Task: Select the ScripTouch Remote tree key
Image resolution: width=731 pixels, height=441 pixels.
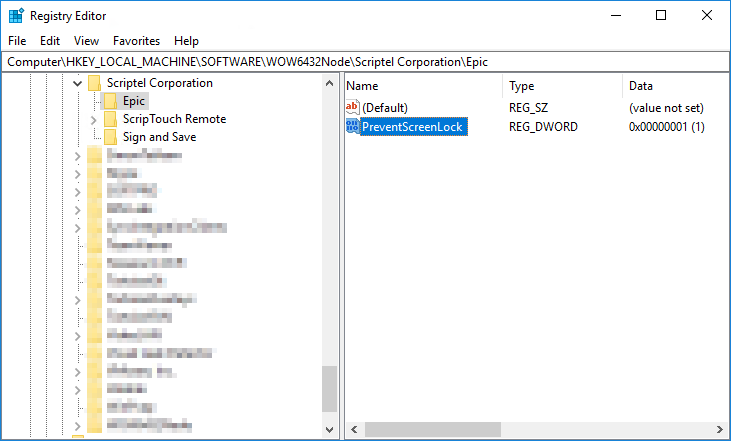Action: click(174, 119)
